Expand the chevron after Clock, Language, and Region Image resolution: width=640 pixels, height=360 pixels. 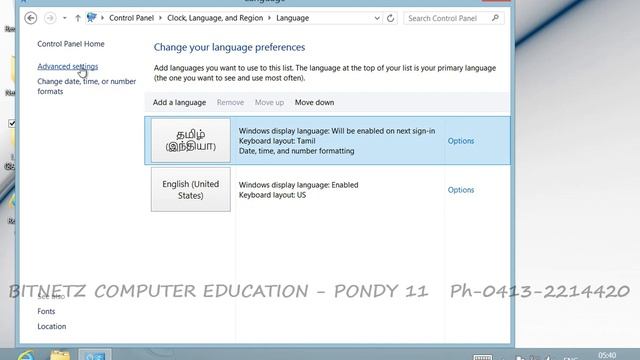(x=269, y=18)
